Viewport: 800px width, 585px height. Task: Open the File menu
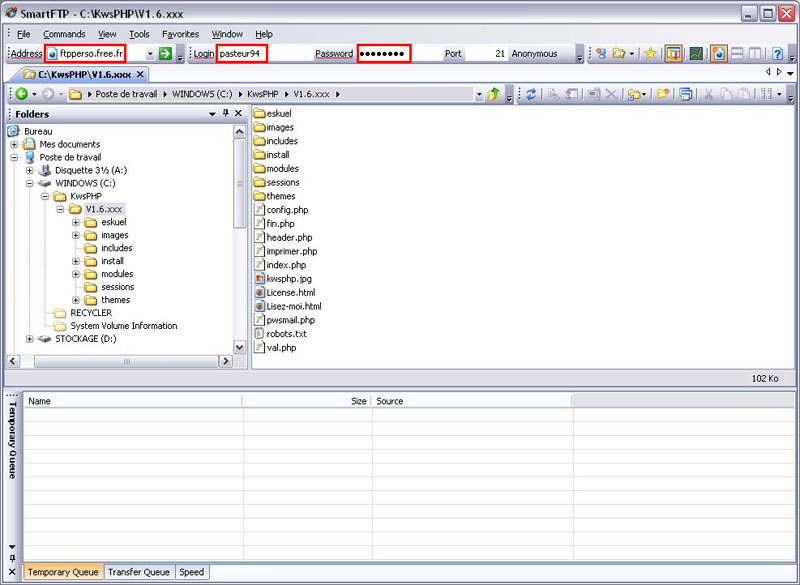tap(23, 34)
